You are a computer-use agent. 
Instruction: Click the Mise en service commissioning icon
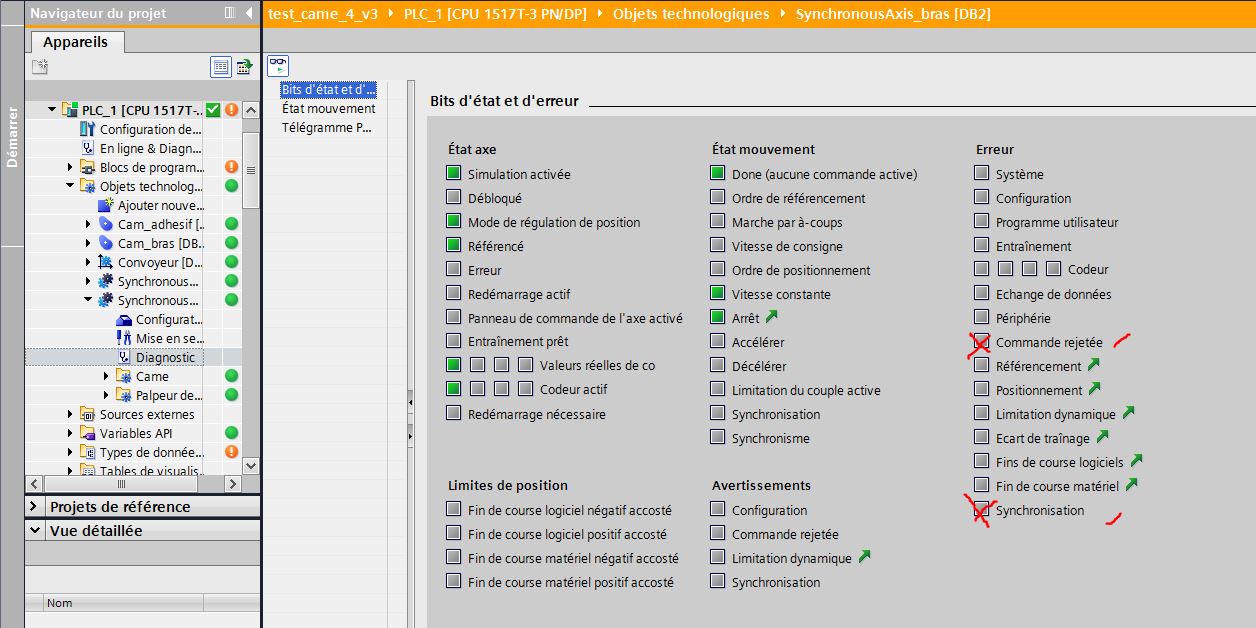pyautogui.click(x=124, y=338)
